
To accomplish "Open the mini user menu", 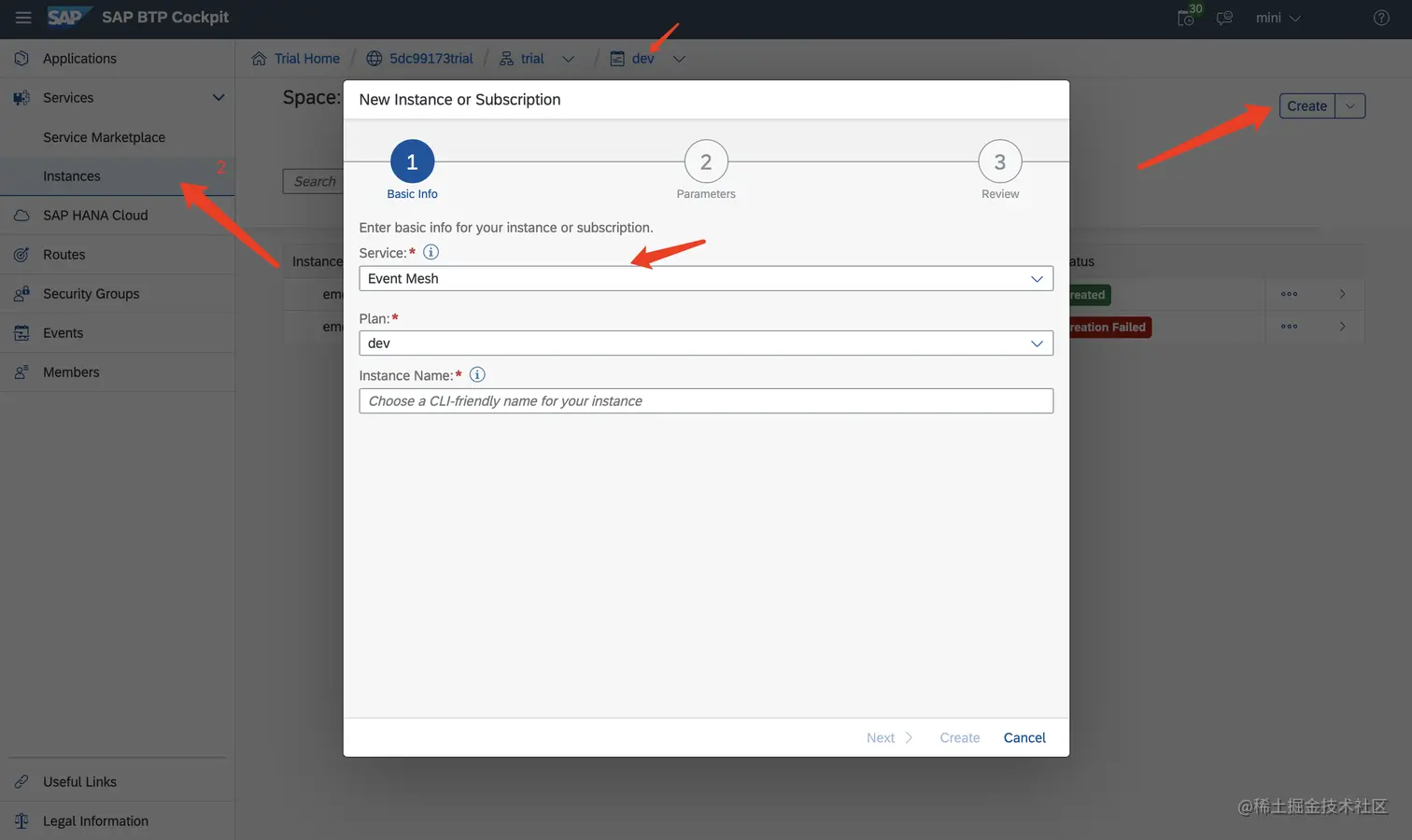I will [1278, 18].
